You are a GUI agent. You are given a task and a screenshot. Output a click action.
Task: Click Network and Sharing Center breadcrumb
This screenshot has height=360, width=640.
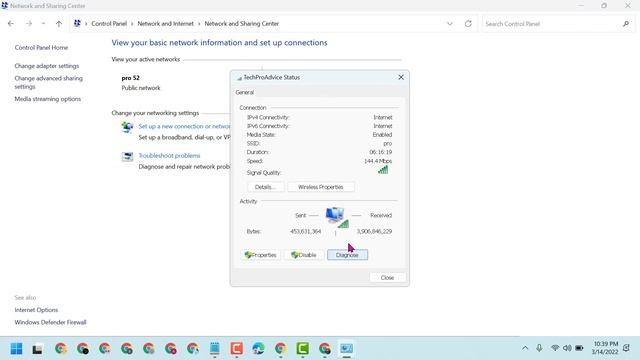pos(242,24)
